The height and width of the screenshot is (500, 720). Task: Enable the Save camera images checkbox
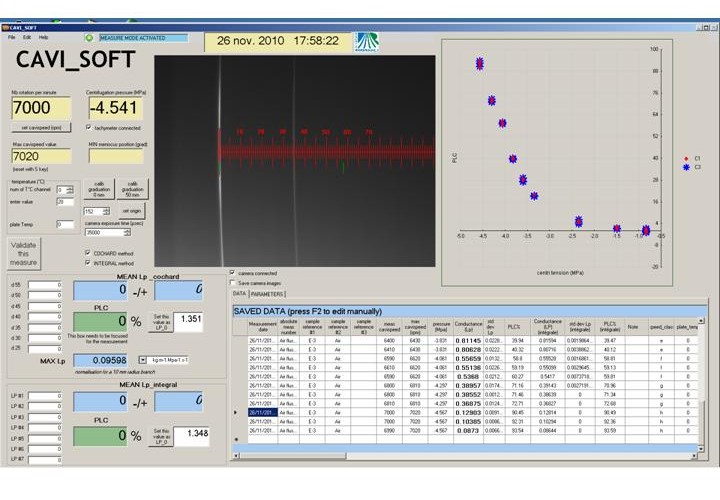(234, 282)
